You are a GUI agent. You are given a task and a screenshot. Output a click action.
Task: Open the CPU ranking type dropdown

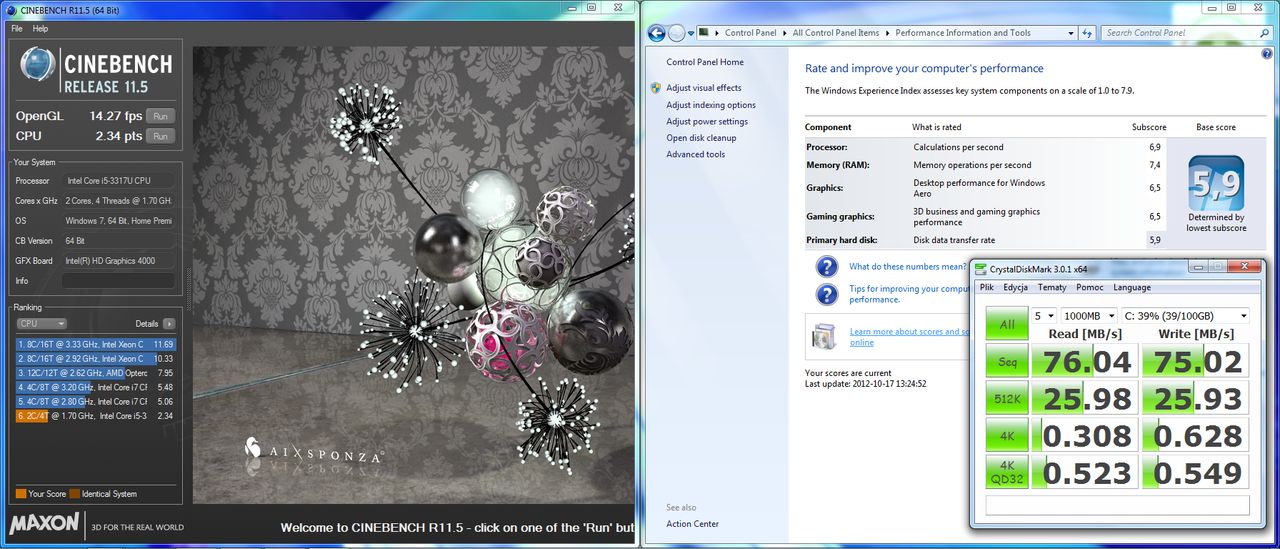[42, 324]
